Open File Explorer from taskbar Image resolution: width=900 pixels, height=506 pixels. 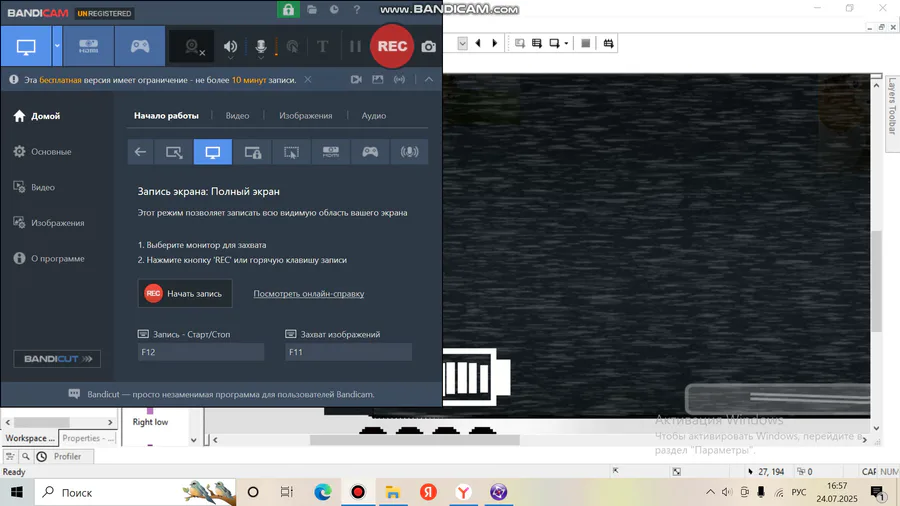(x=393, y=492)
